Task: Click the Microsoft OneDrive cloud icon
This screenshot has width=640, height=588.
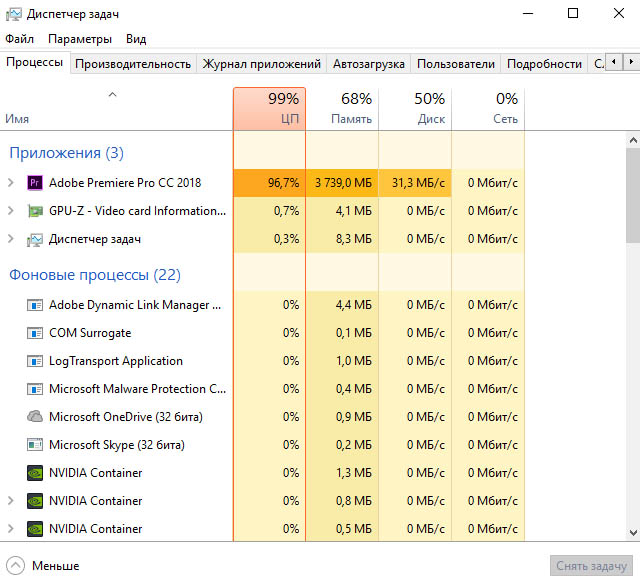Action: pyautogui.click(x=35, y=417)
